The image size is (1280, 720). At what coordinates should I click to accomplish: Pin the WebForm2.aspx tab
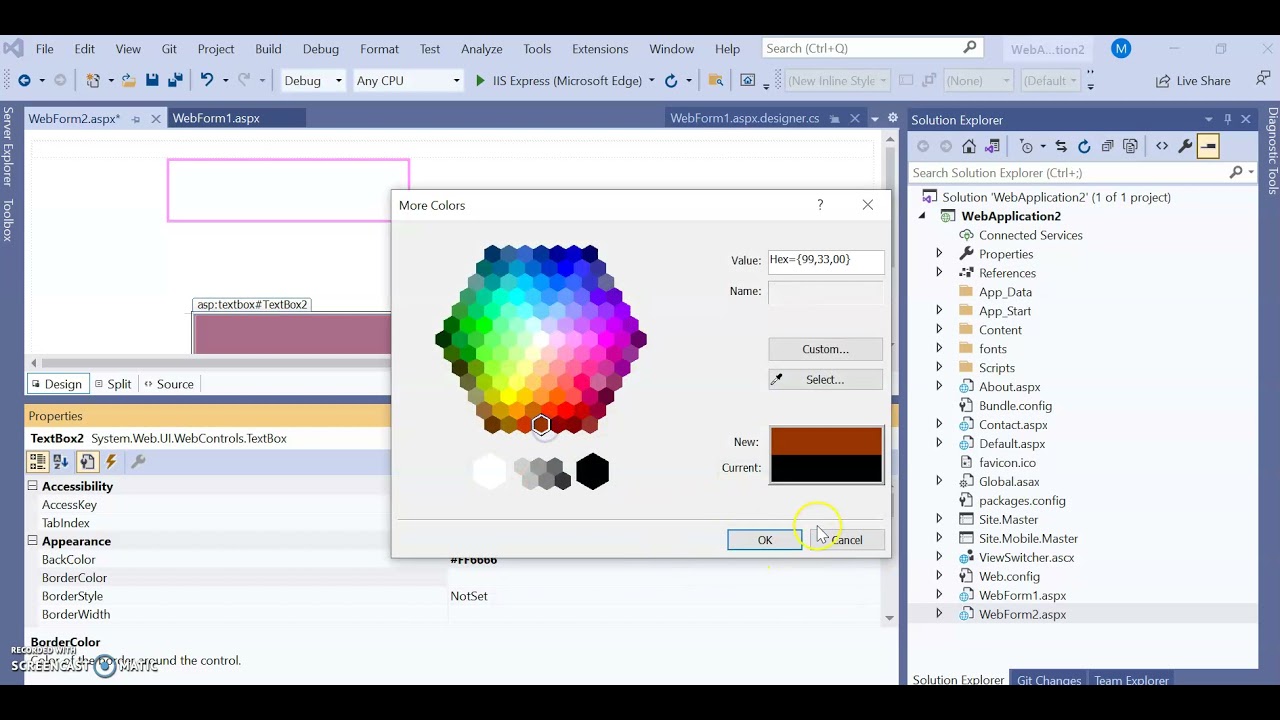click(136, 119)
